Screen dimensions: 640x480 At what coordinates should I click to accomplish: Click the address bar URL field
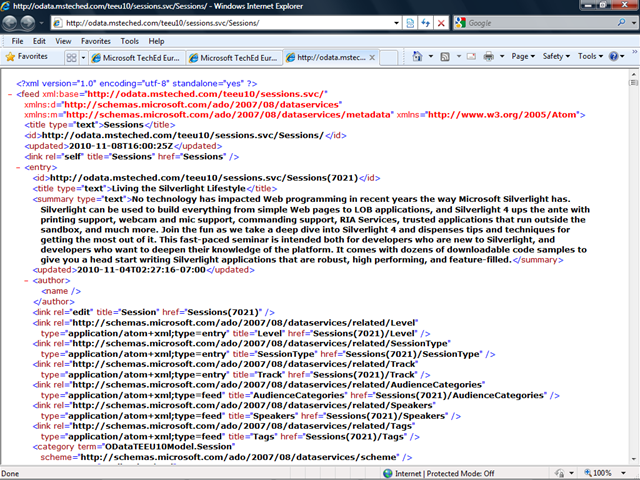[x=227, y=23]
